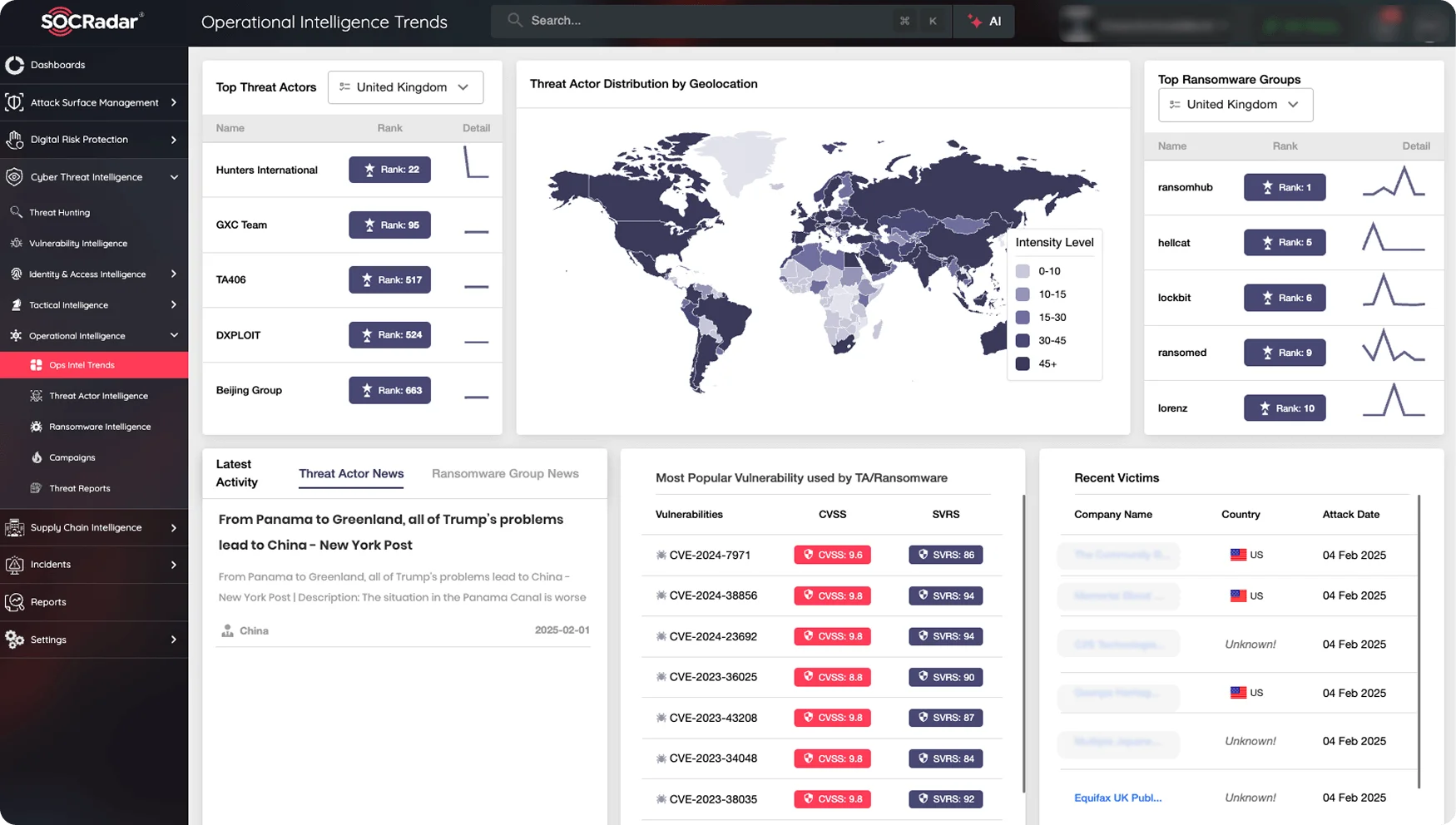Image resolution: width=1456 pixels, height=825 pixels.
Task: Click the Supply Chain Intelligence icon
Action: (x=14, y=527)
